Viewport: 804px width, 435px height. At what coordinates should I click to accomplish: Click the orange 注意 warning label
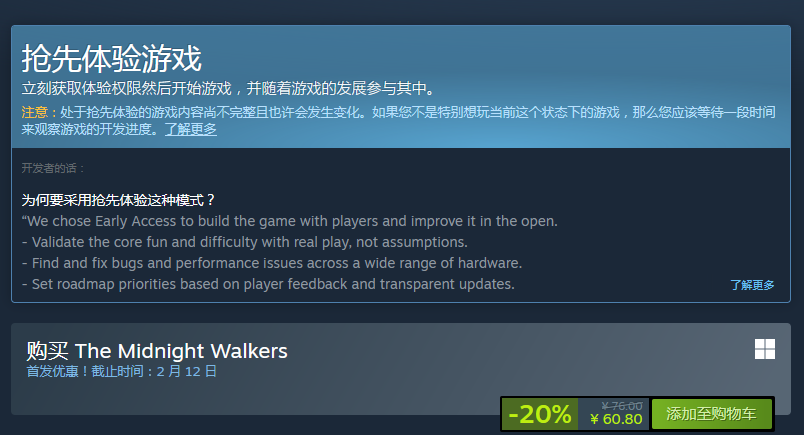click(x=35, y=112)
